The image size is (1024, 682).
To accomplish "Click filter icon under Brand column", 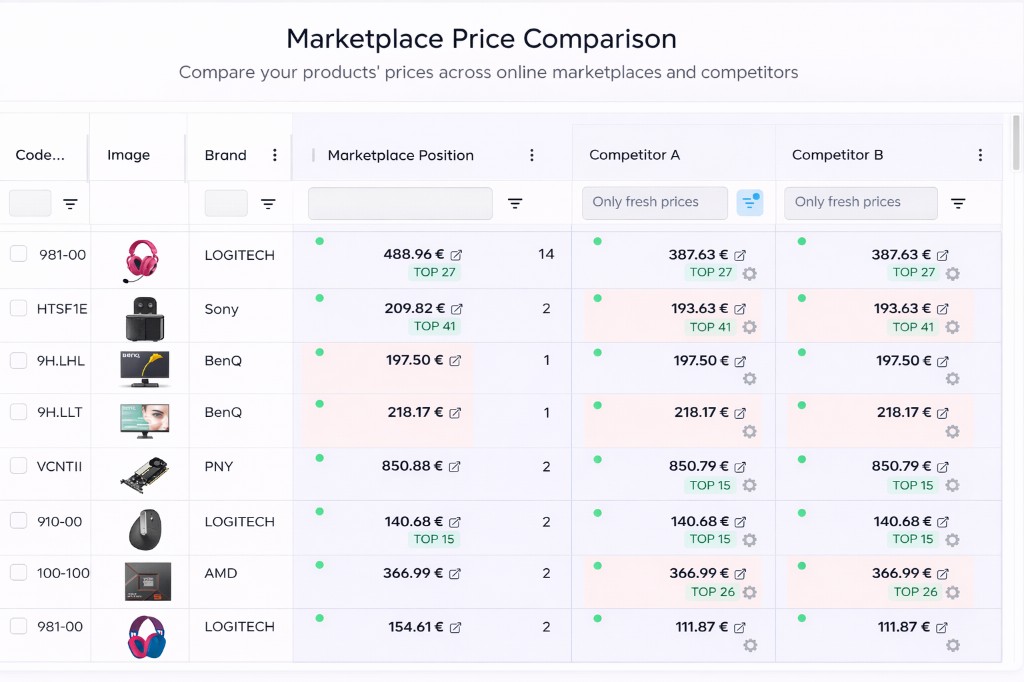I will pyautogui.click(x=268, y=203).
